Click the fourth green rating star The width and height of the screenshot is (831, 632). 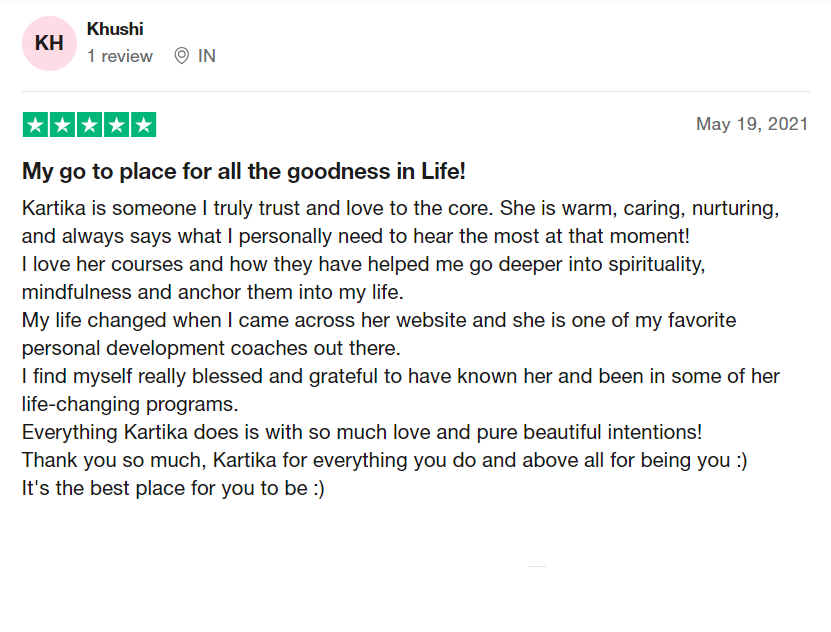click(x=117, y=125)
